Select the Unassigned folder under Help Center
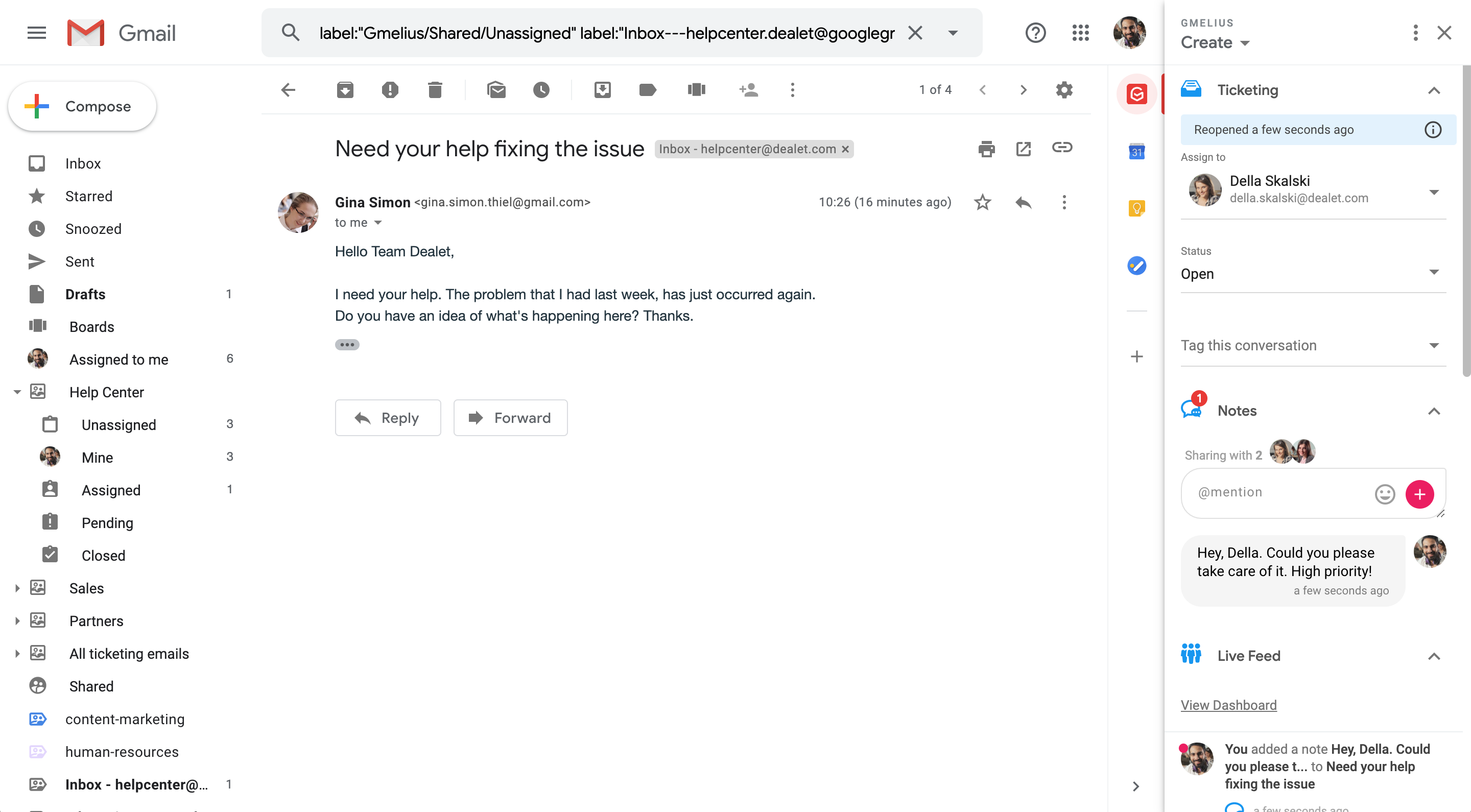 pos(119,425)
